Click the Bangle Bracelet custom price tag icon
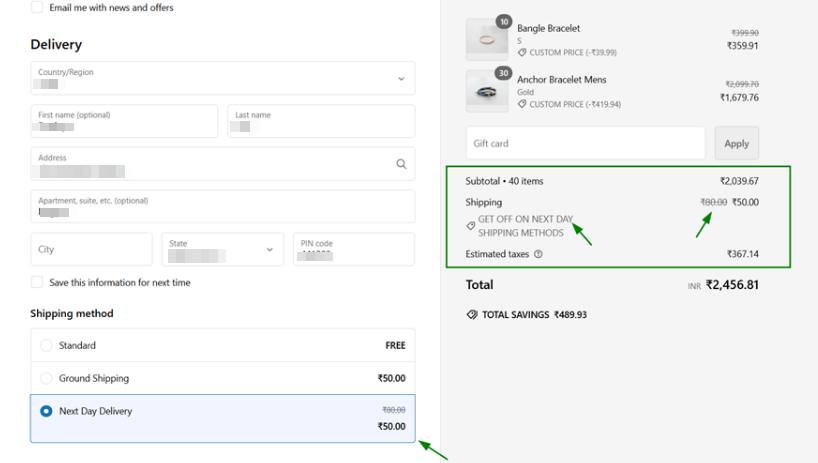Viewport: 818px width, 463px height. [x=522, y=53]
